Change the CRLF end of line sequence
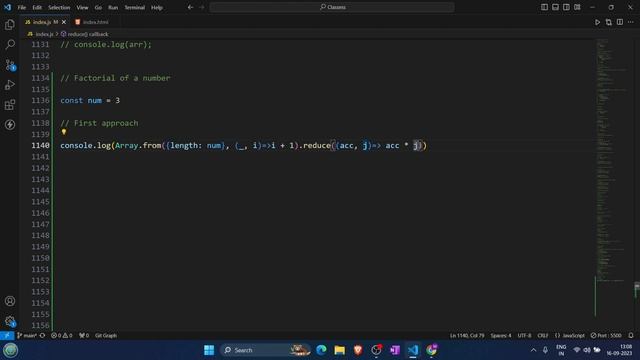Image resolution: width=640 pixels, height=360 pixels. point(543,336)
